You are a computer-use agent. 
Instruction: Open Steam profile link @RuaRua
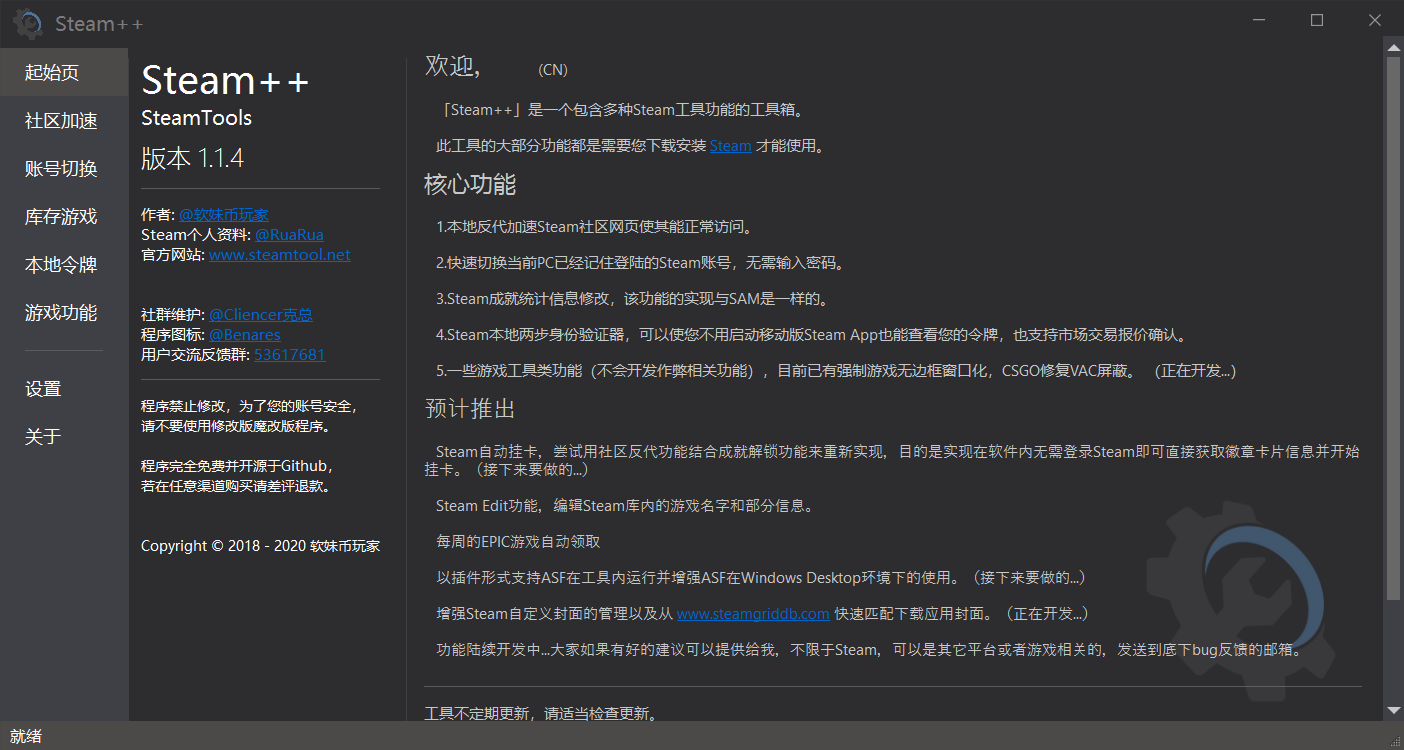click(289, 235)
